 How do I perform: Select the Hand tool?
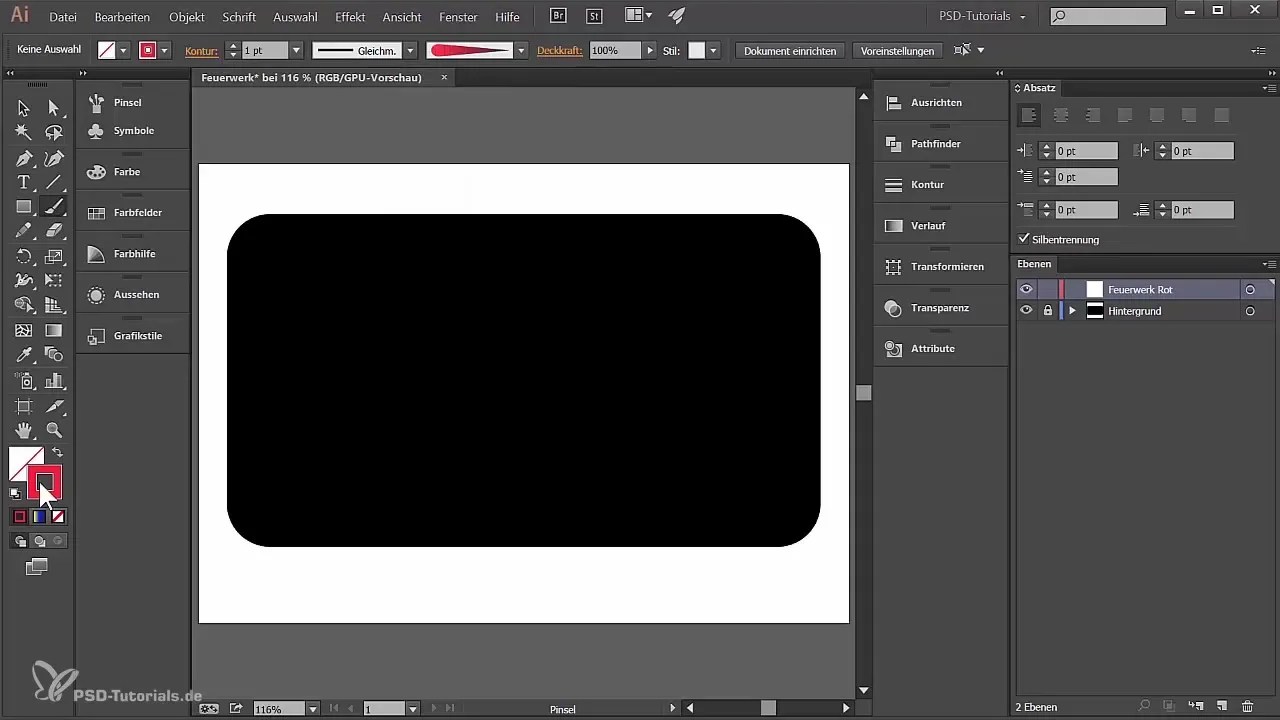pyautogui.click(x=23, y=430)
